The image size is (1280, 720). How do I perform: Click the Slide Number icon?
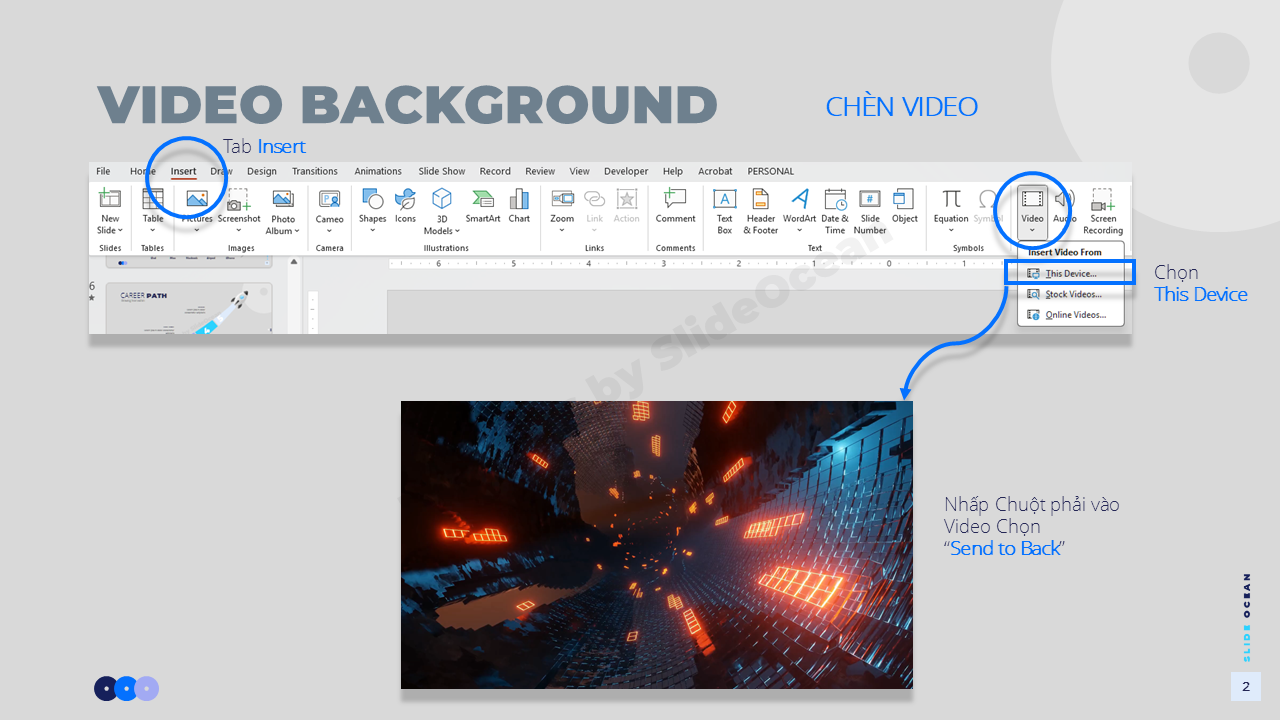coord(870,198)
